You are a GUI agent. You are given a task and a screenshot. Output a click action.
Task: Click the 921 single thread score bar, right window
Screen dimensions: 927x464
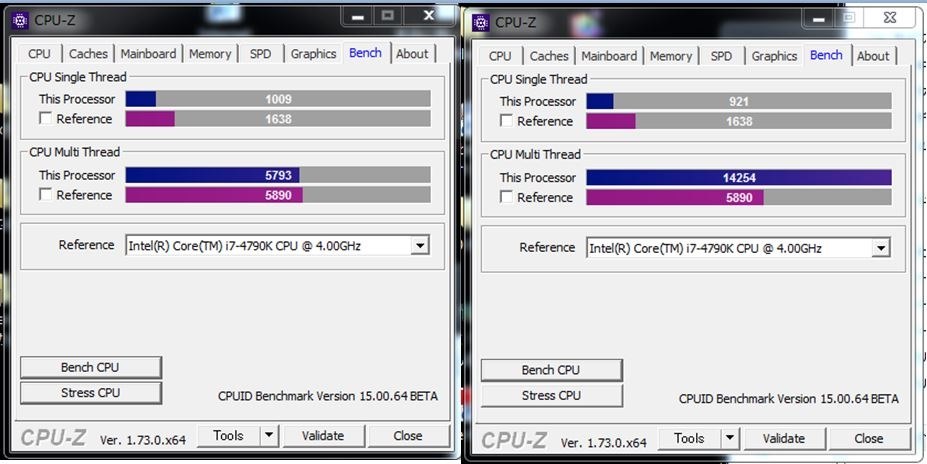pos(739,101)
